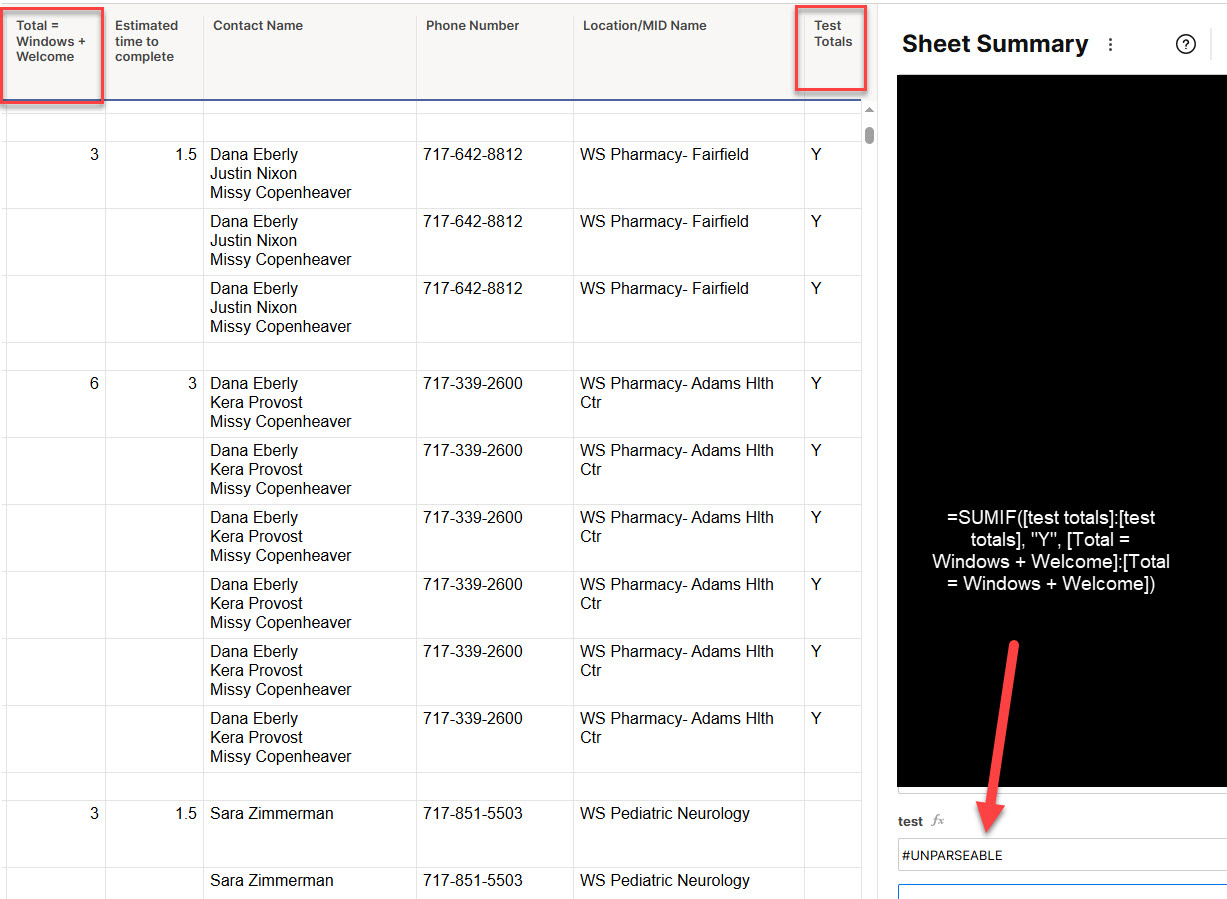
Task: Open the help icon in Sheet Summary
Action: (x=1186, y=44)
